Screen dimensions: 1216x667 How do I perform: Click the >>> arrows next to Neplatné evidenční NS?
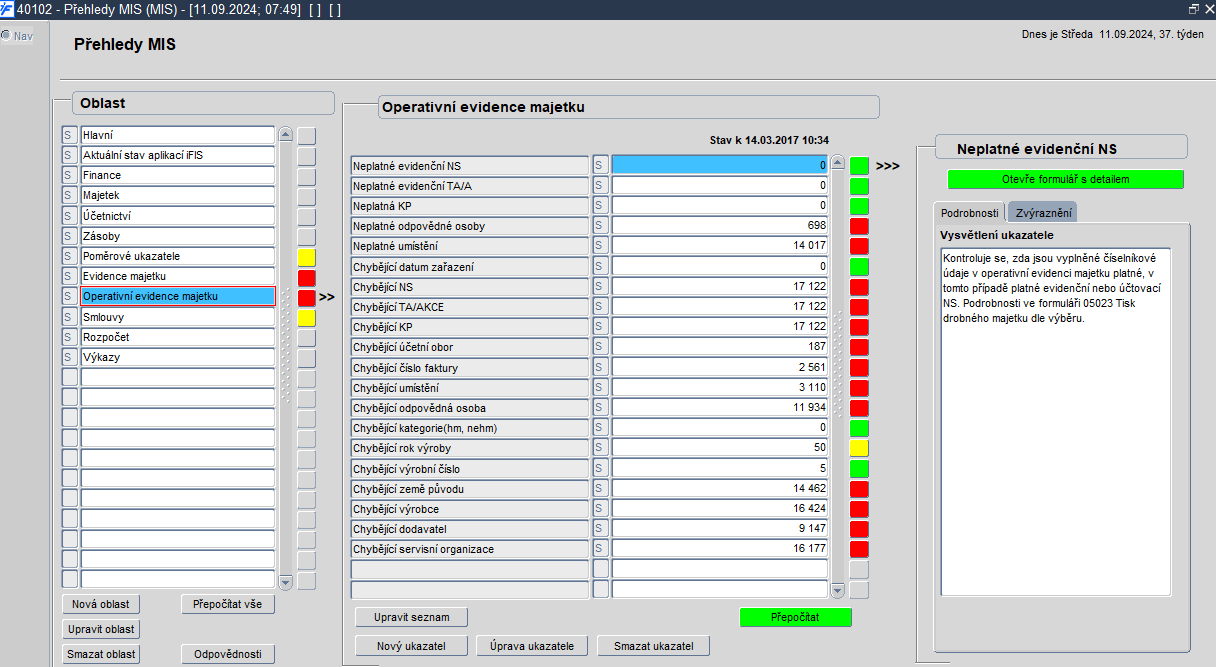(x=887, y=166)
